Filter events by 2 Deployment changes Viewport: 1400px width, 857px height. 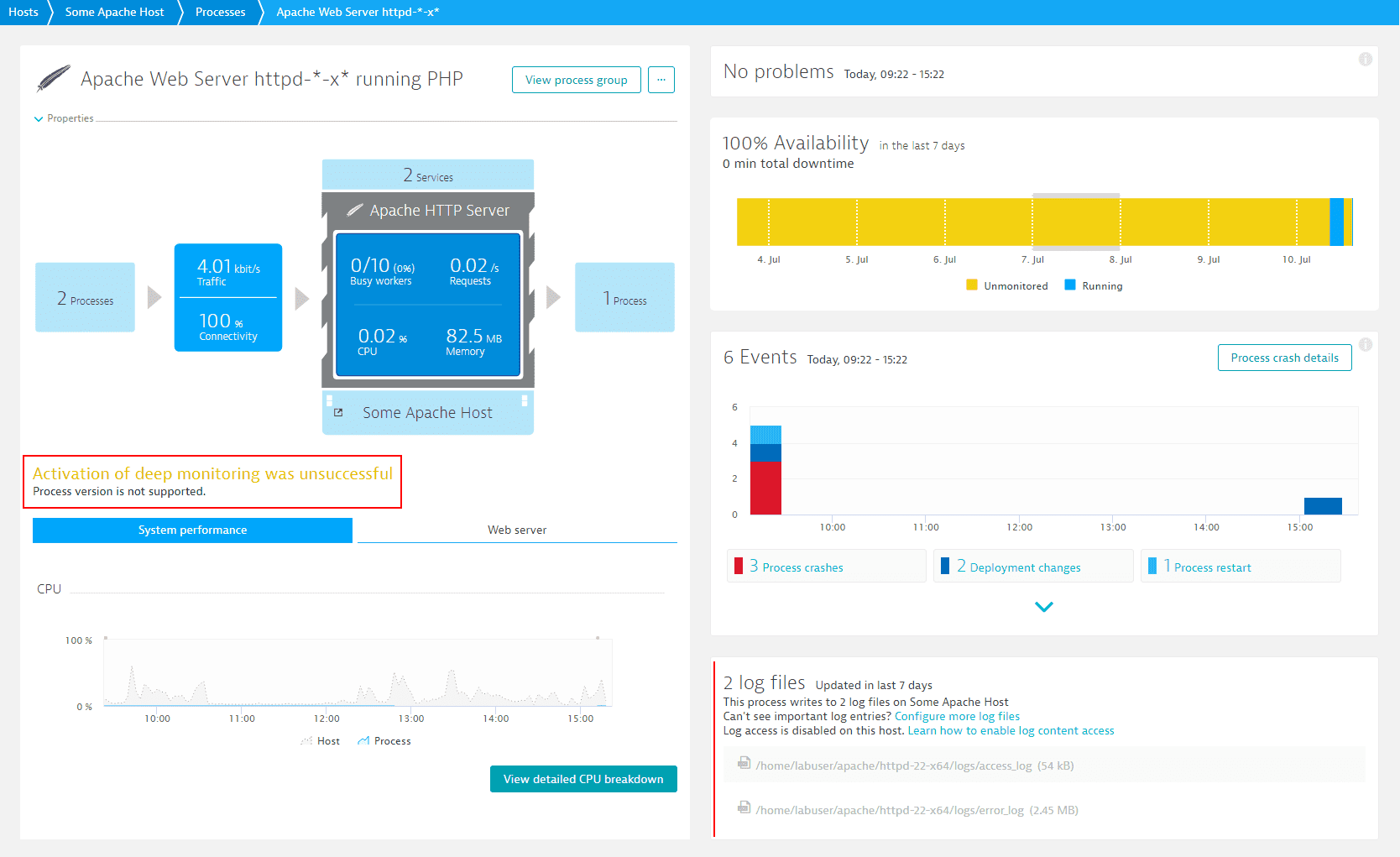[x=1033, y=567]
